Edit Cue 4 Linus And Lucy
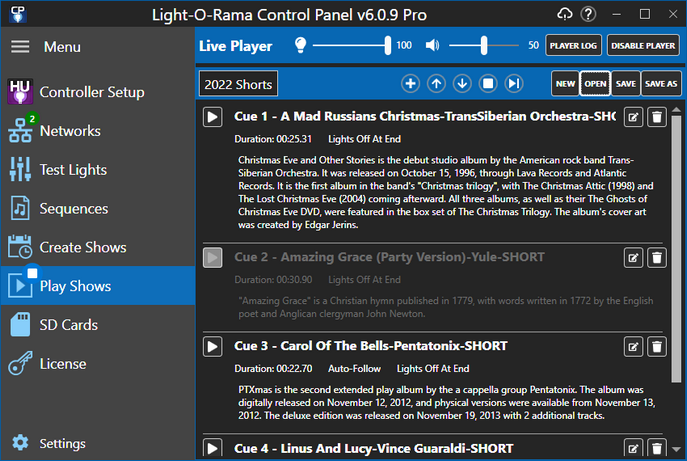Screen dimensions: 687x461 (x=633, y=448)
